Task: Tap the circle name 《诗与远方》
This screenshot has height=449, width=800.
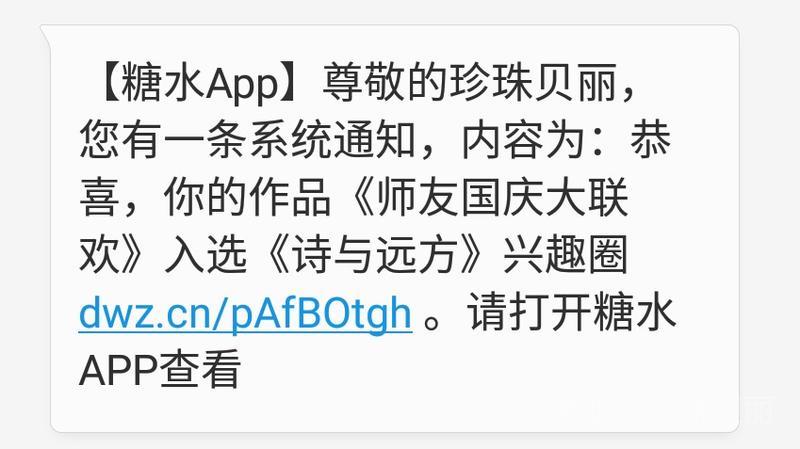Action: click(x=375, y=255)
